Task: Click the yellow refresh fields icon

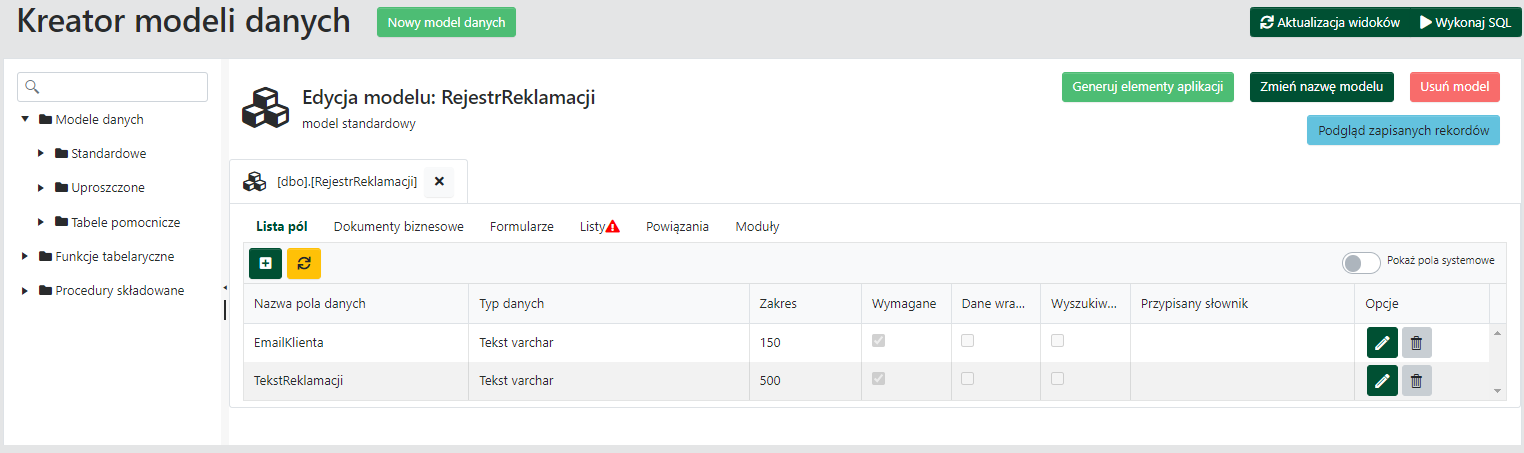Action: [x=304, y=263]
